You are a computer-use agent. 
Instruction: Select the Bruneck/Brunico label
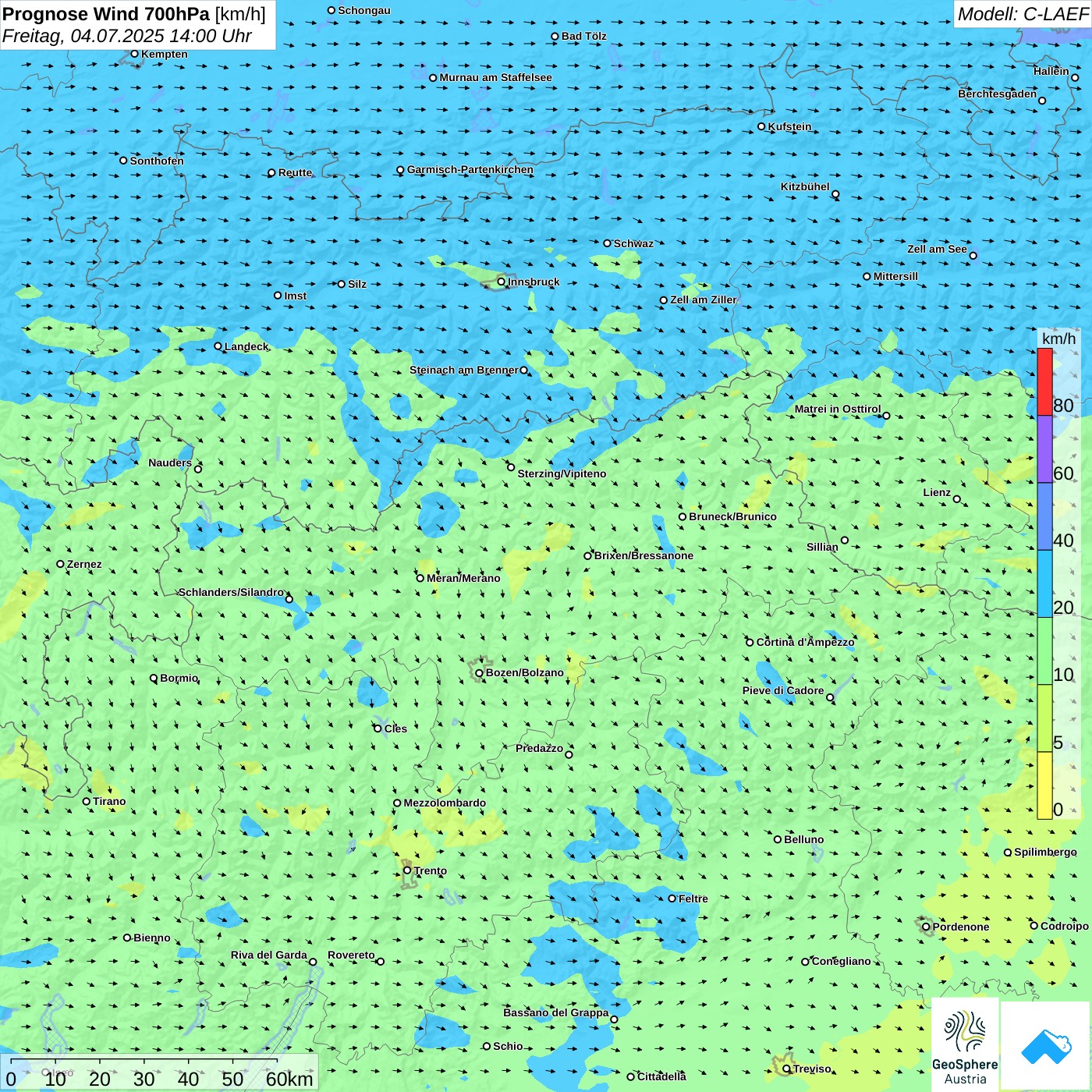[x=732, y=517]
